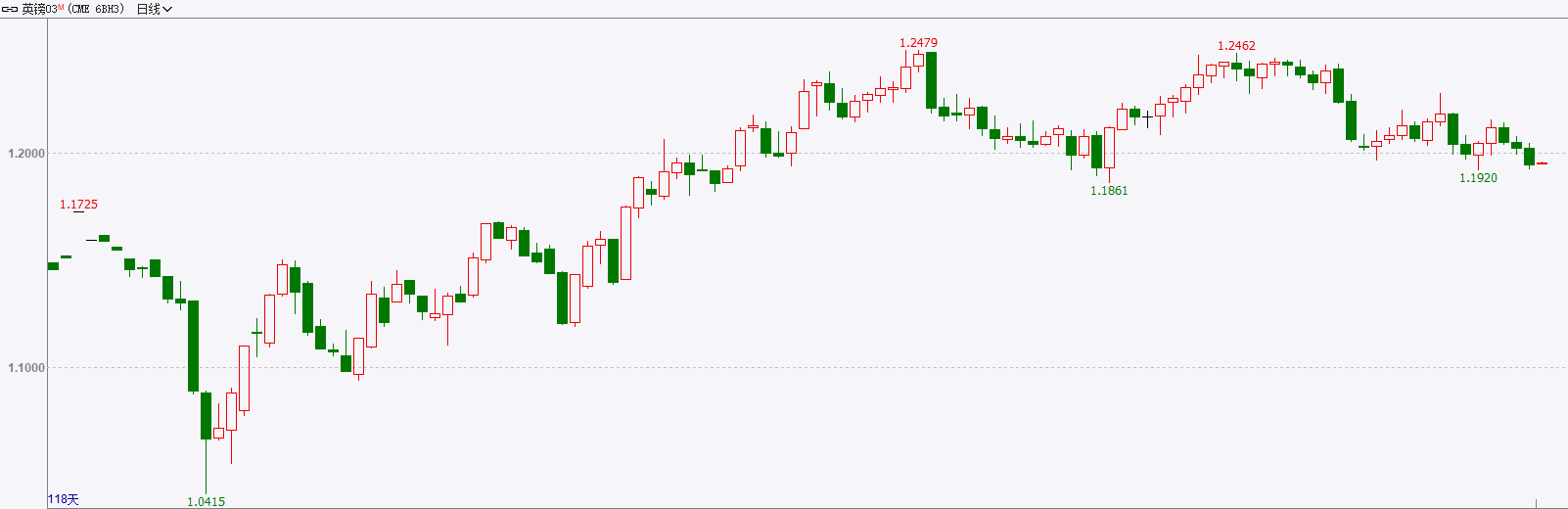Select the 1.2462 peak price label
1568x509 pixels.
1236,46
